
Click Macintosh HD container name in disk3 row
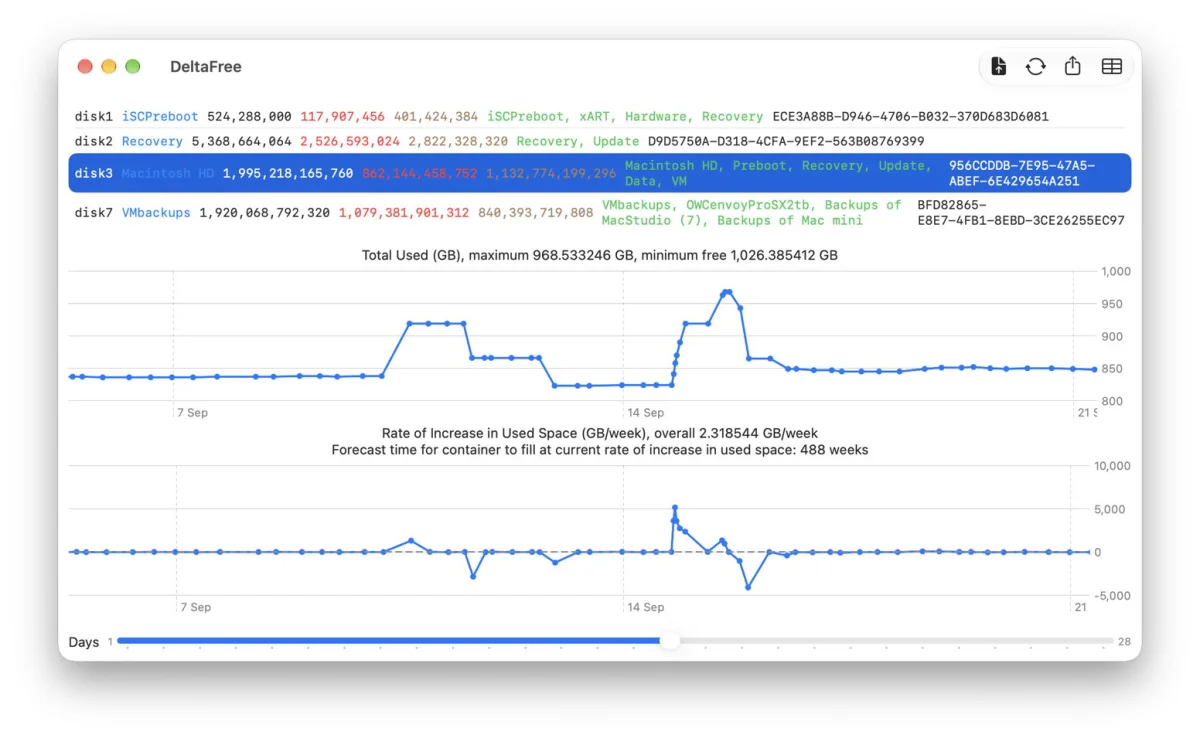[x=168, y=173]
